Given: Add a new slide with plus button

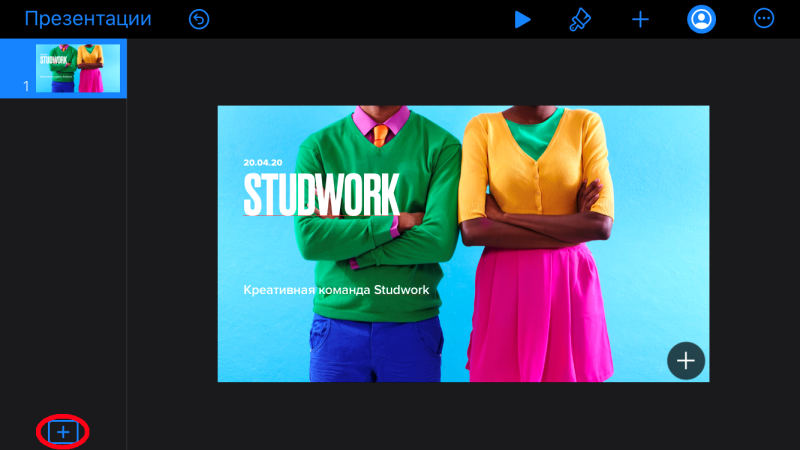Looking at the screenshot, I should 63,432.
